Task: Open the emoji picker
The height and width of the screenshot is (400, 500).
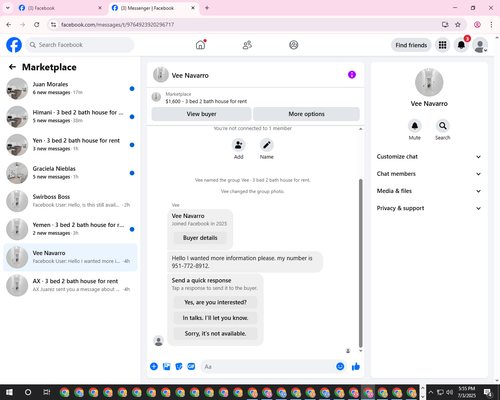Action: click(x=340, y=366)
